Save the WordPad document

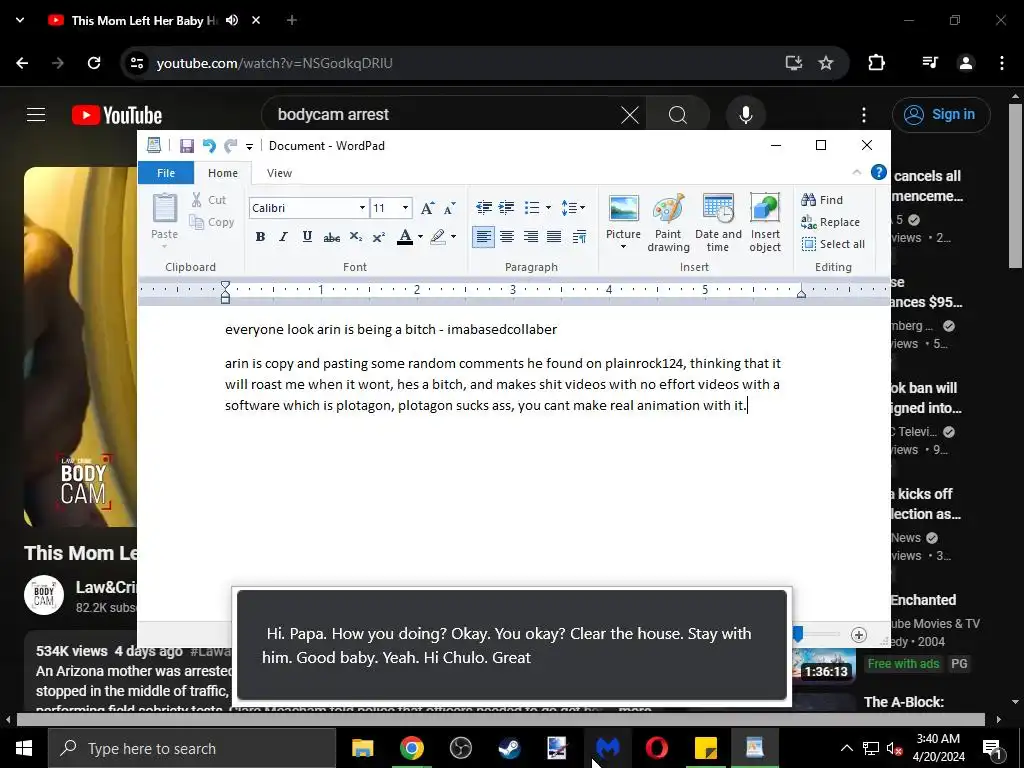point(187,146)
